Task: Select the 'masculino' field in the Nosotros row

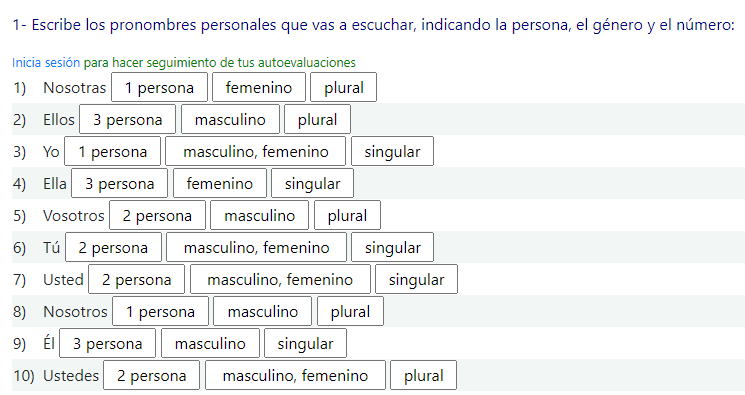Action: (263, 311)
